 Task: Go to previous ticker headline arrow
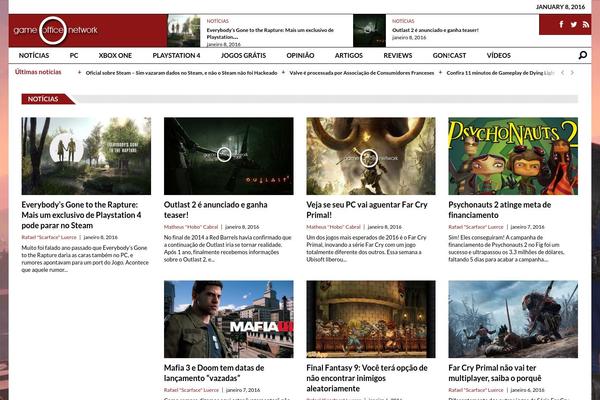(562, 72)
